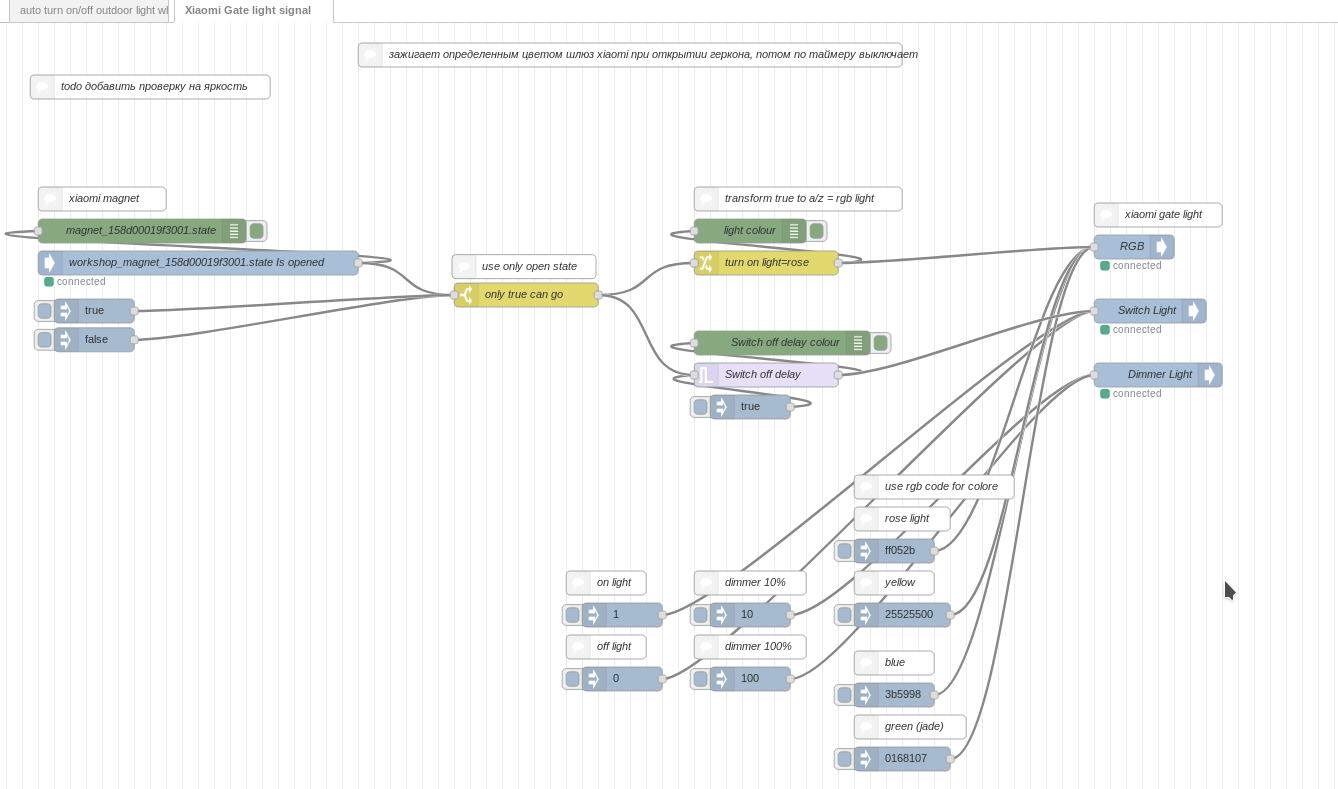Viewport: 1338px width, 789px height.
Task: Select the magnet debug node list icon
Action: (234, 231)
